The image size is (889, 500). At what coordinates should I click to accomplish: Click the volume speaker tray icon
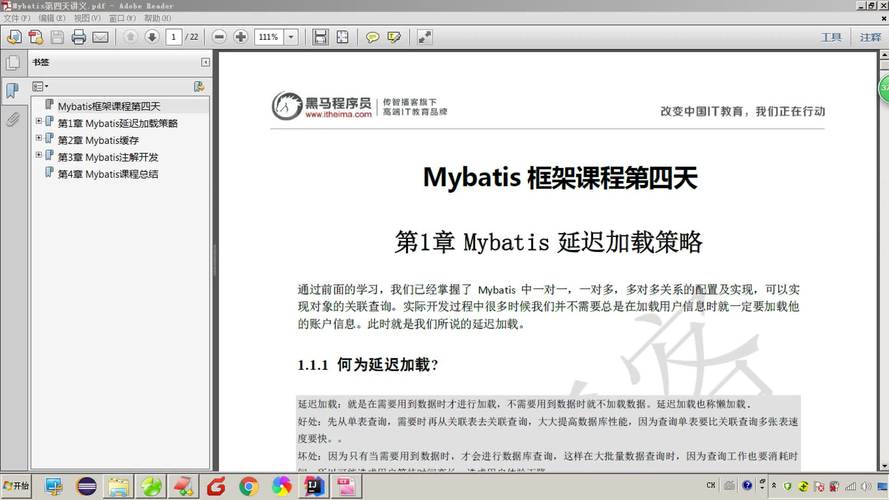[866, 486]
